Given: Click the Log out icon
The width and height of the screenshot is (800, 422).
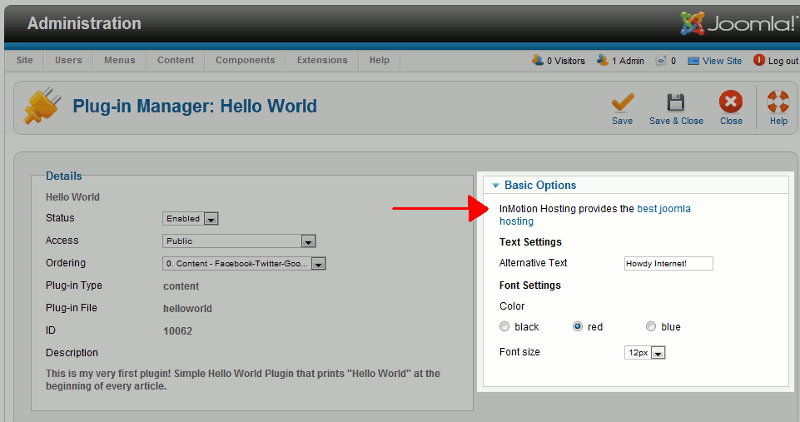Looking at the screenshot, I should [x=759, y=61].
